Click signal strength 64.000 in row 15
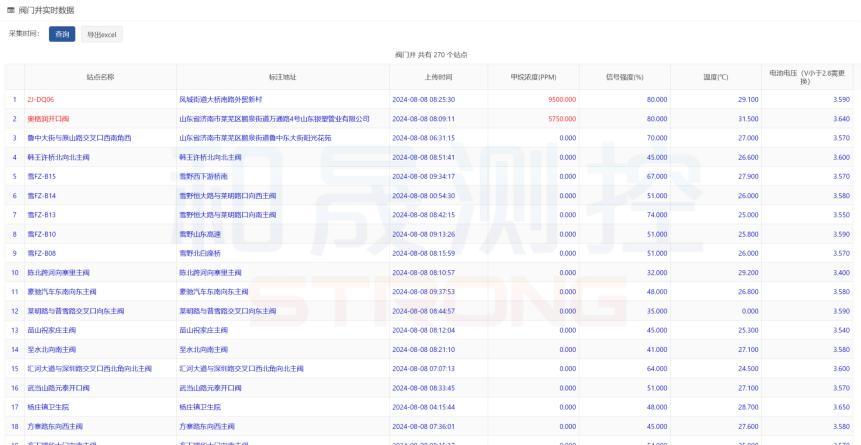This screenshot has height=445, width=861. (657, 369)
